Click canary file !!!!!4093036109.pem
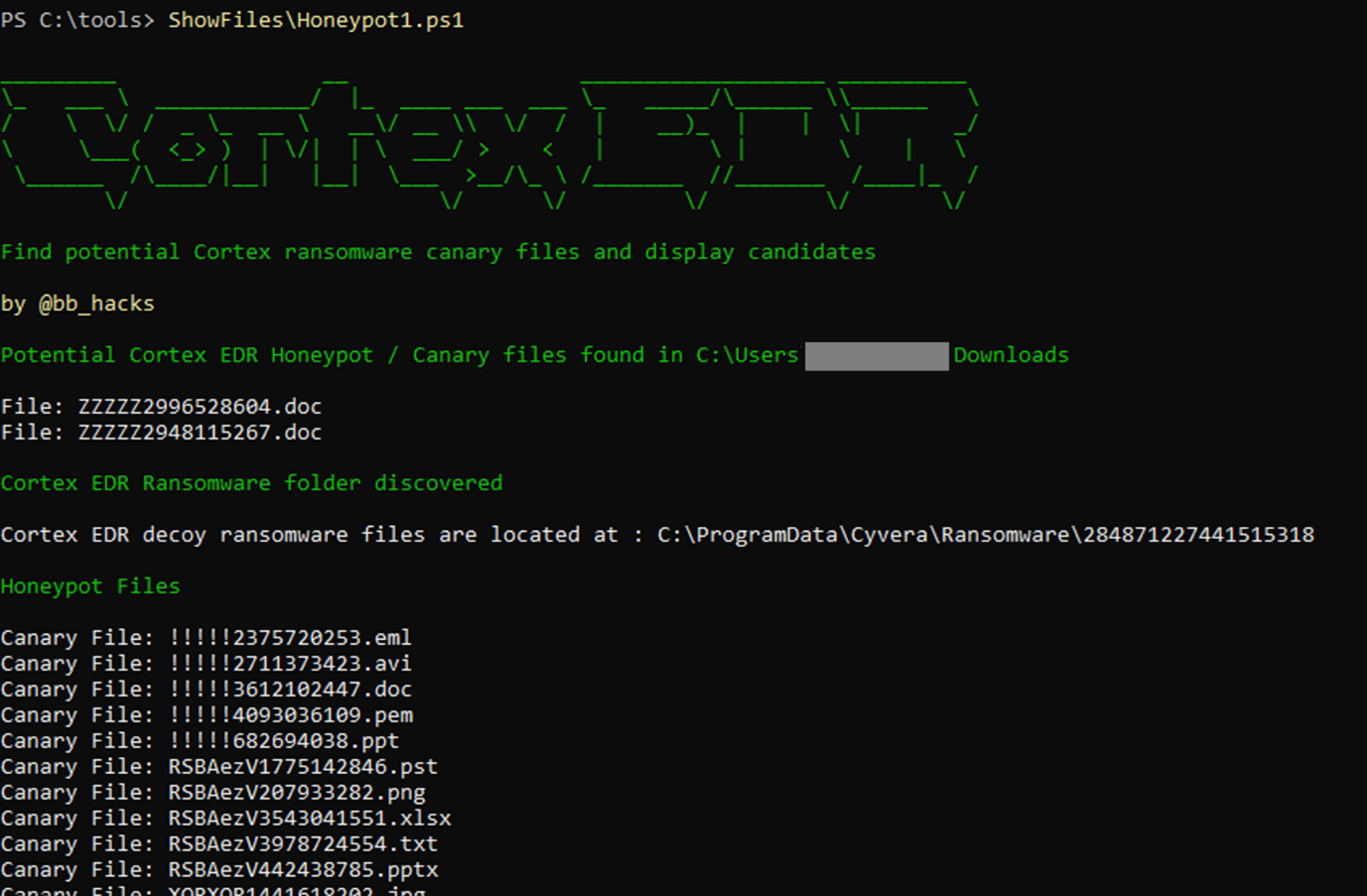This screenshot has height=896, width=1367. (290, 715)
